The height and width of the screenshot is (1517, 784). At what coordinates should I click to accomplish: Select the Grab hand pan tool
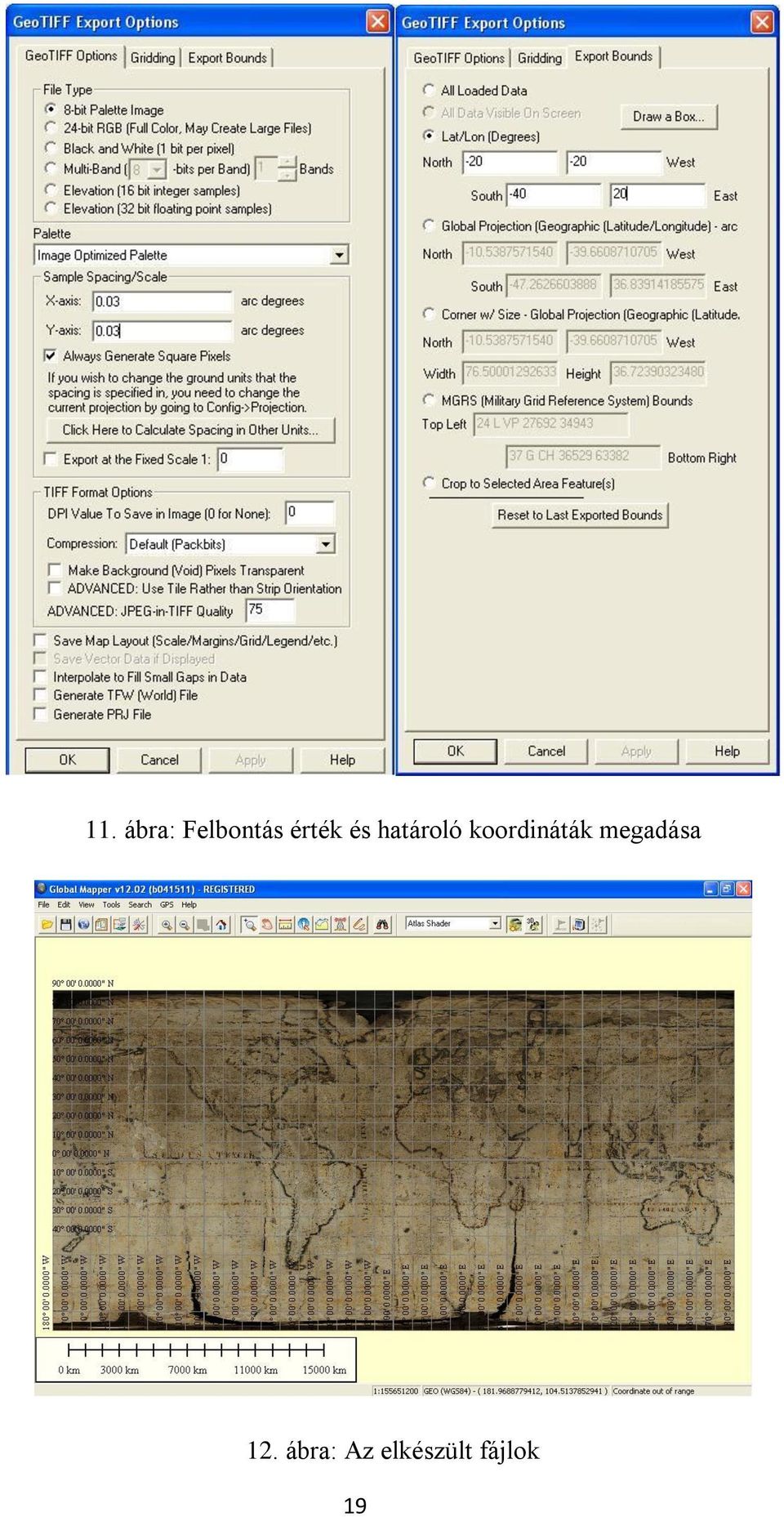[x=267, y=924]
